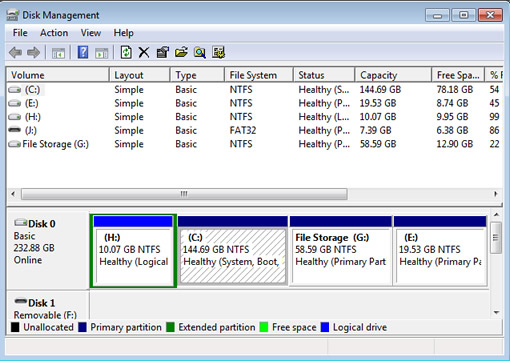Open the View menu
Image resolution: width=510 pixels, height=361 pixels.
[x=91, y=33]
